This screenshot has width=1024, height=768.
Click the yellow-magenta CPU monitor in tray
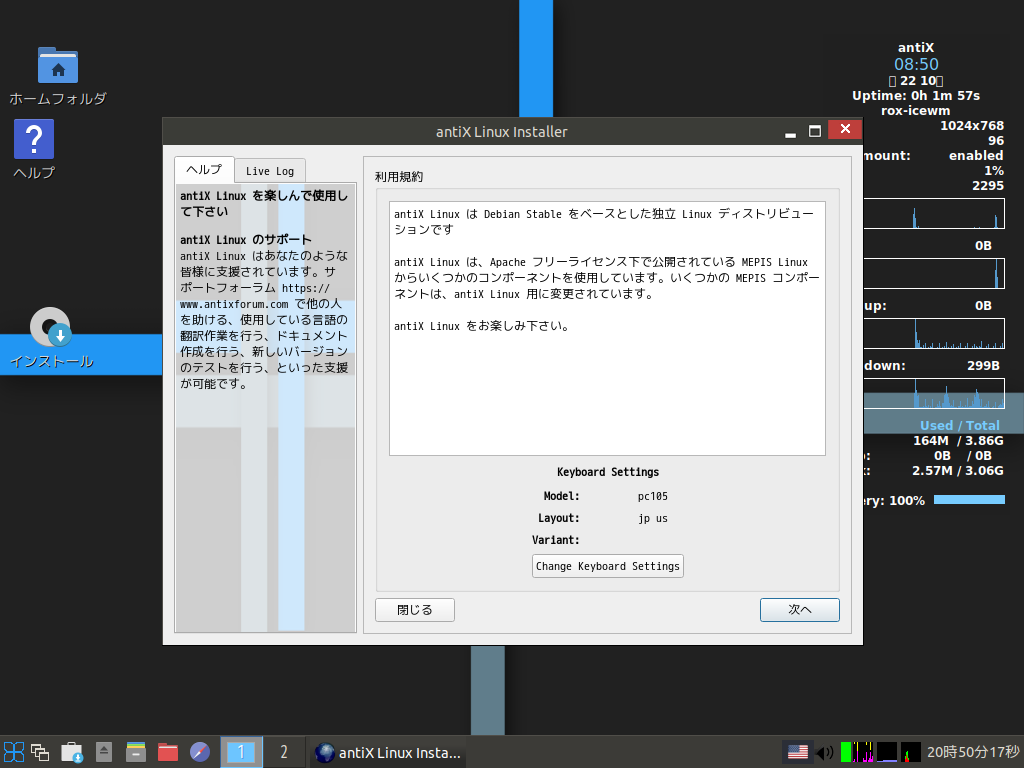pyautogui.click(x=863, y=752)
